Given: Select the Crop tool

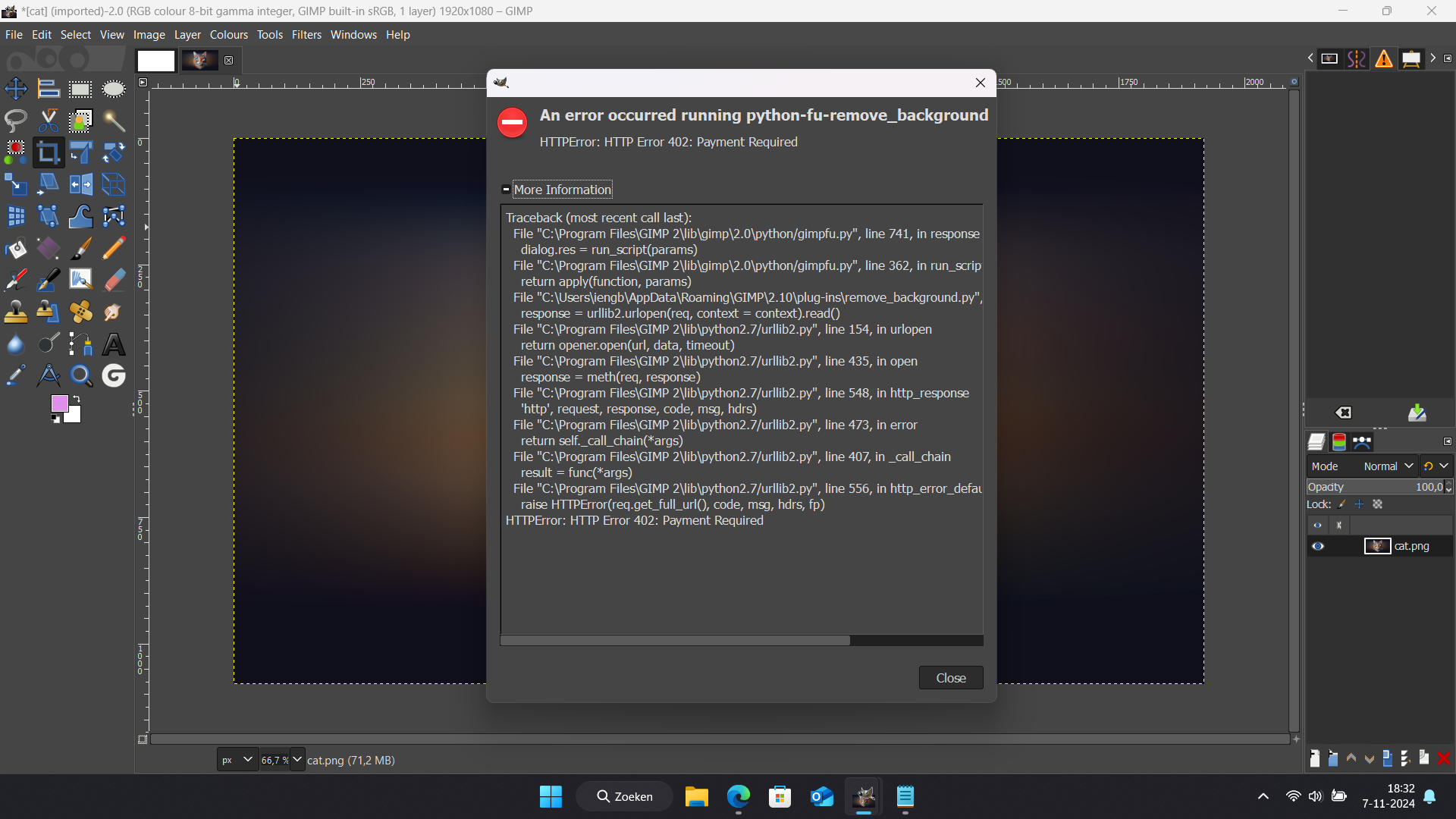Looking at the screenshot, I should 49,152.
